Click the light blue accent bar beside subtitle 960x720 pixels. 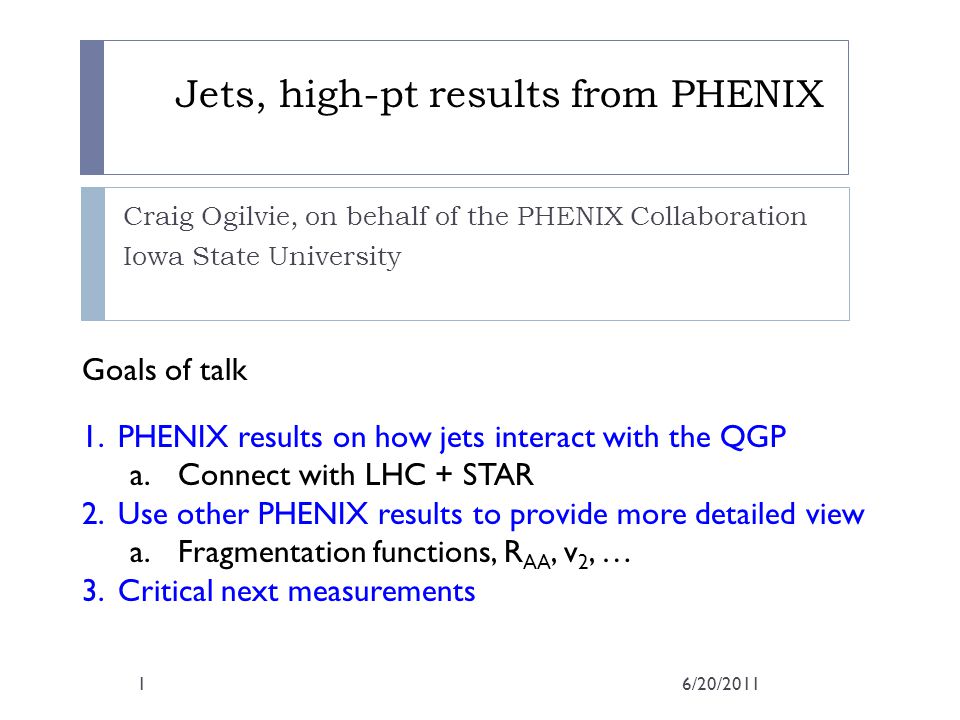click(x=93, y=253)
